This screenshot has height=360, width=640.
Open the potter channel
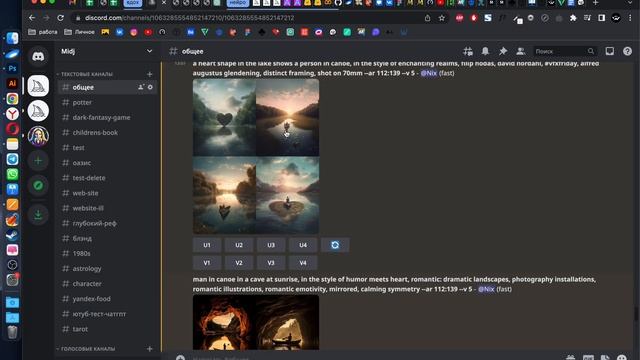tap(108, 102)
